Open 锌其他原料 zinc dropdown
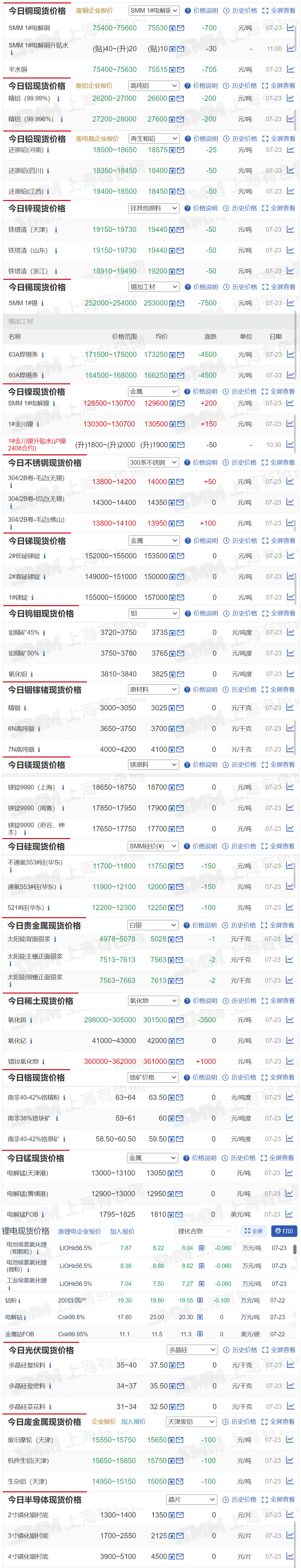This screenshot has height=1568, width=301. 154,208
